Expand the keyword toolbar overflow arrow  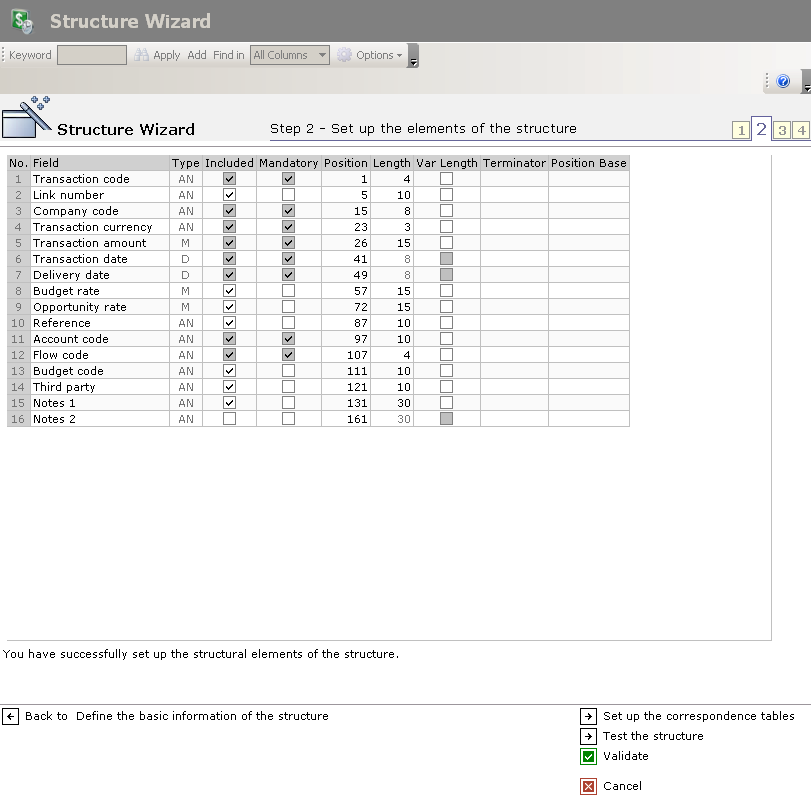click(413, 62)
